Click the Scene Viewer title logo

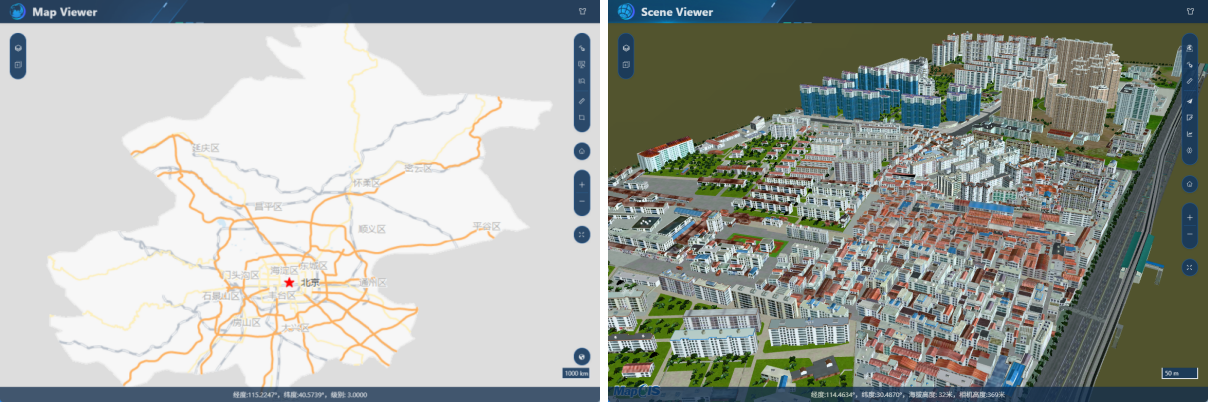coord(626,12)
